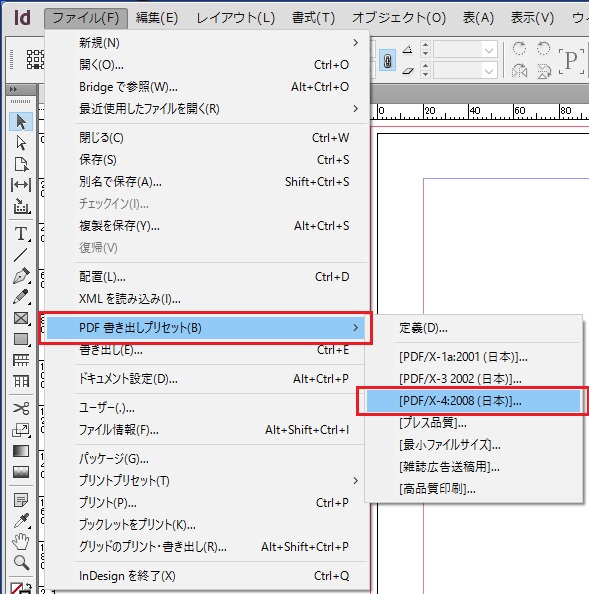
Task: Select the [最小ファイルサイズ]... preset
Action: pos(473,445)
